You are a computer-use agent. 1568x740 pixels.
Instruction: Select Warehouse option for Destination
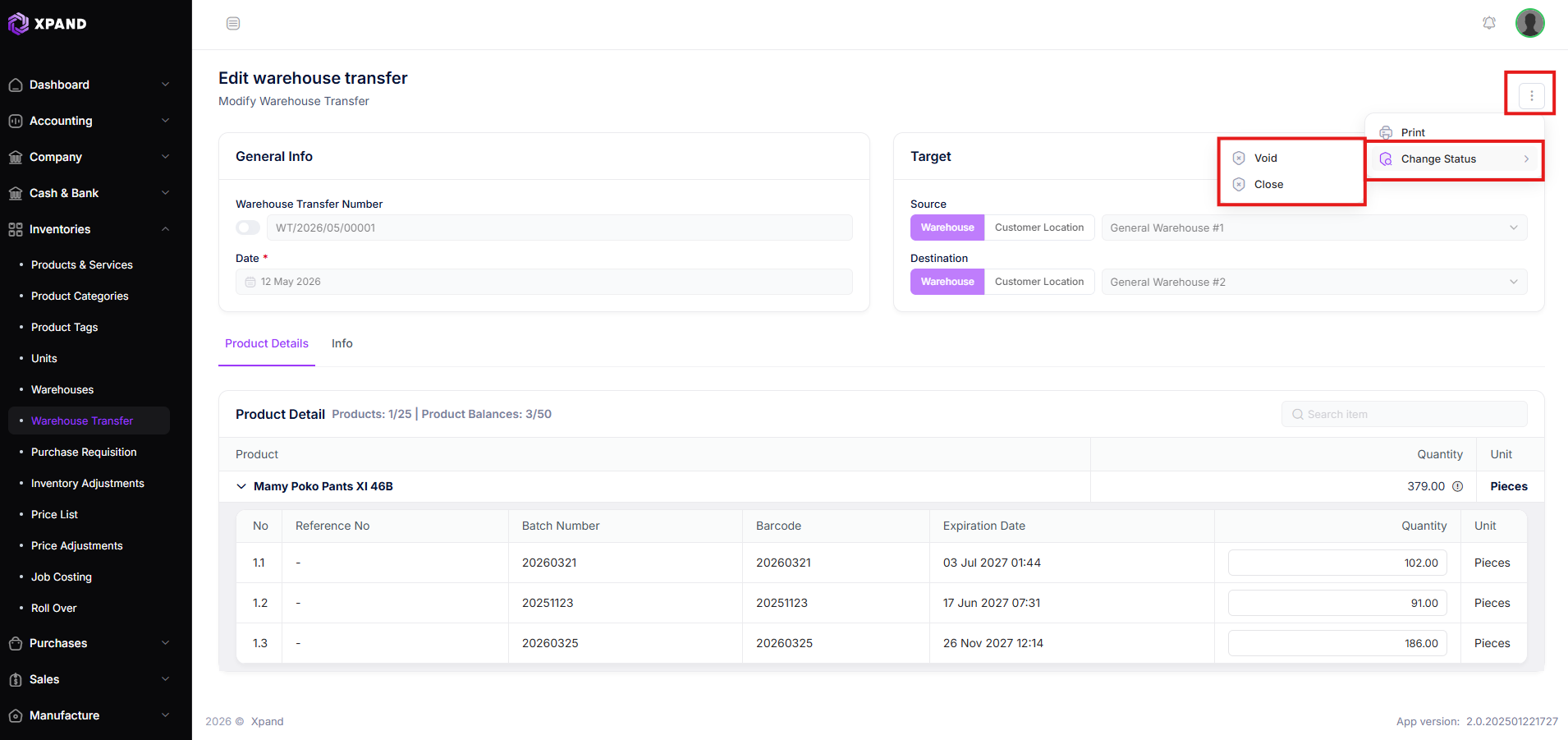click(x=947, y=282)
